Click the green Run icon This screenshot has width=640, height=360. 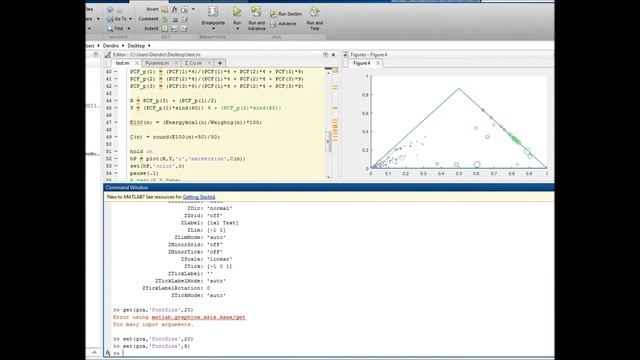tap(237, 12)
